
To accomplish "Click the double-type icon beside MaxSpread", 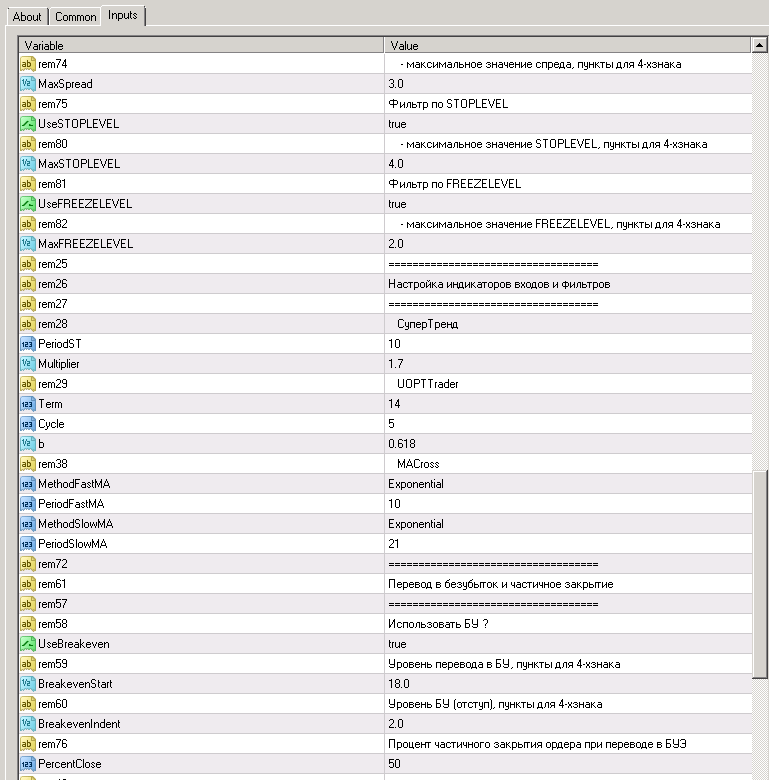I will (x=28, y=84).
